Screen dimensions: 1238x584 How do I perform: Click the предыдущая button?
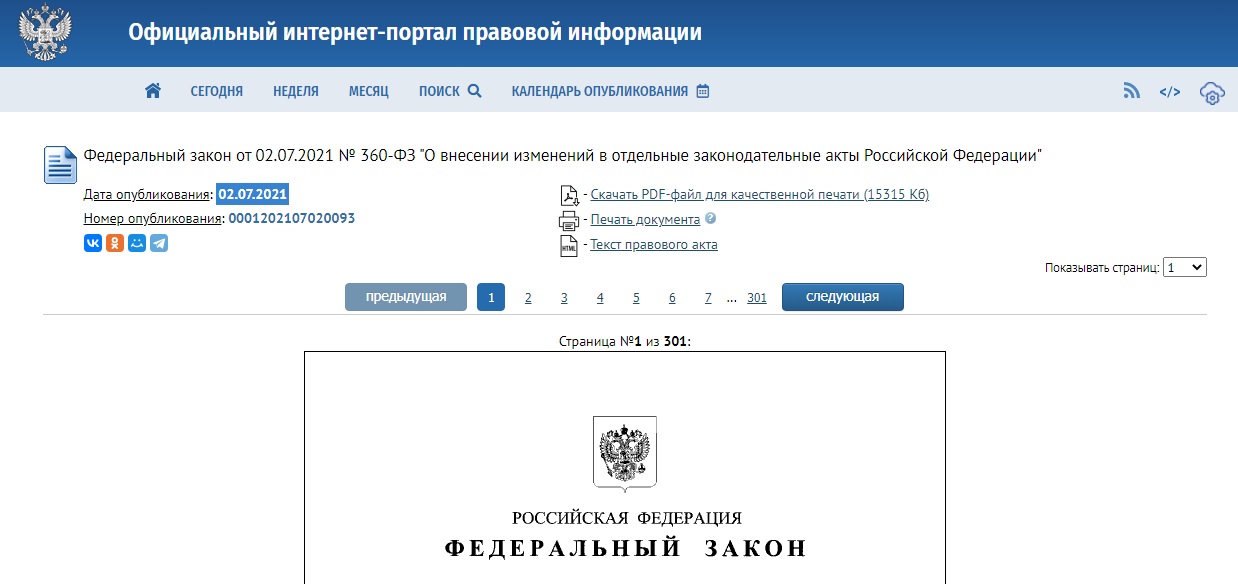pos(406,297)
